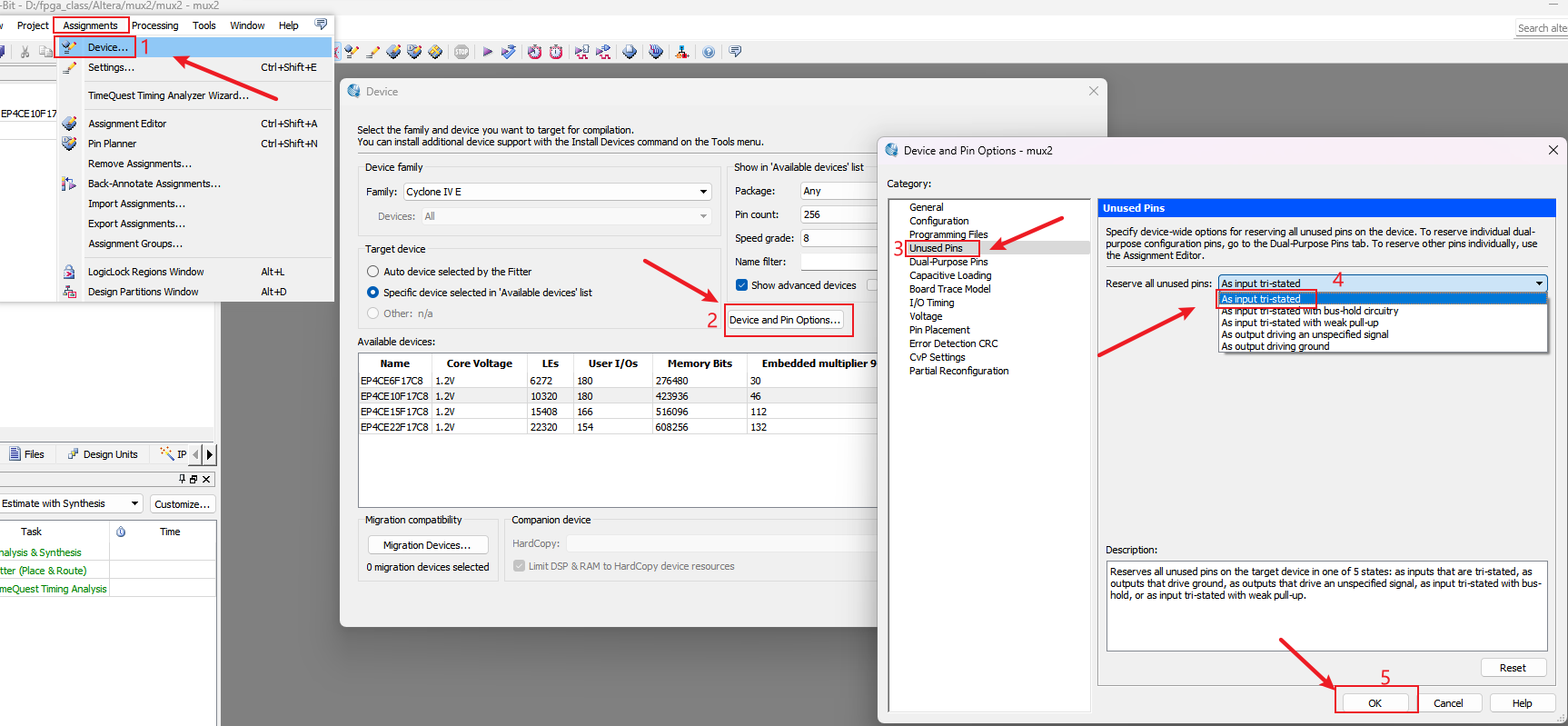Click the Speed grade field showing 8
The width and height of the screenshot is (1568, 726).
(x=838, y=238)
